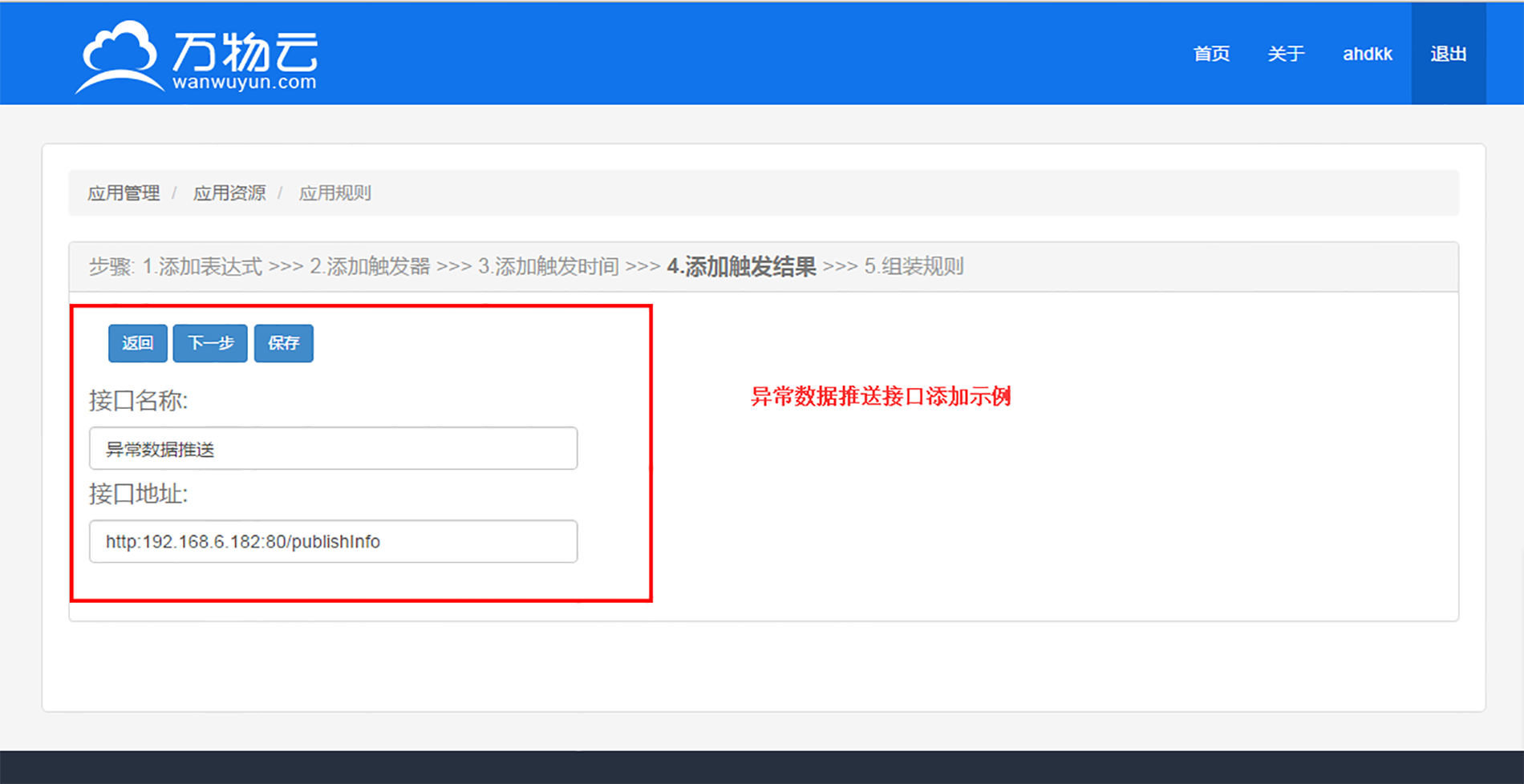Image resolution: width=1524 pixels, height=784 pixels.
Task: Navigate to 应用管理 in the breadcrumb
Action: pos(124,193)
